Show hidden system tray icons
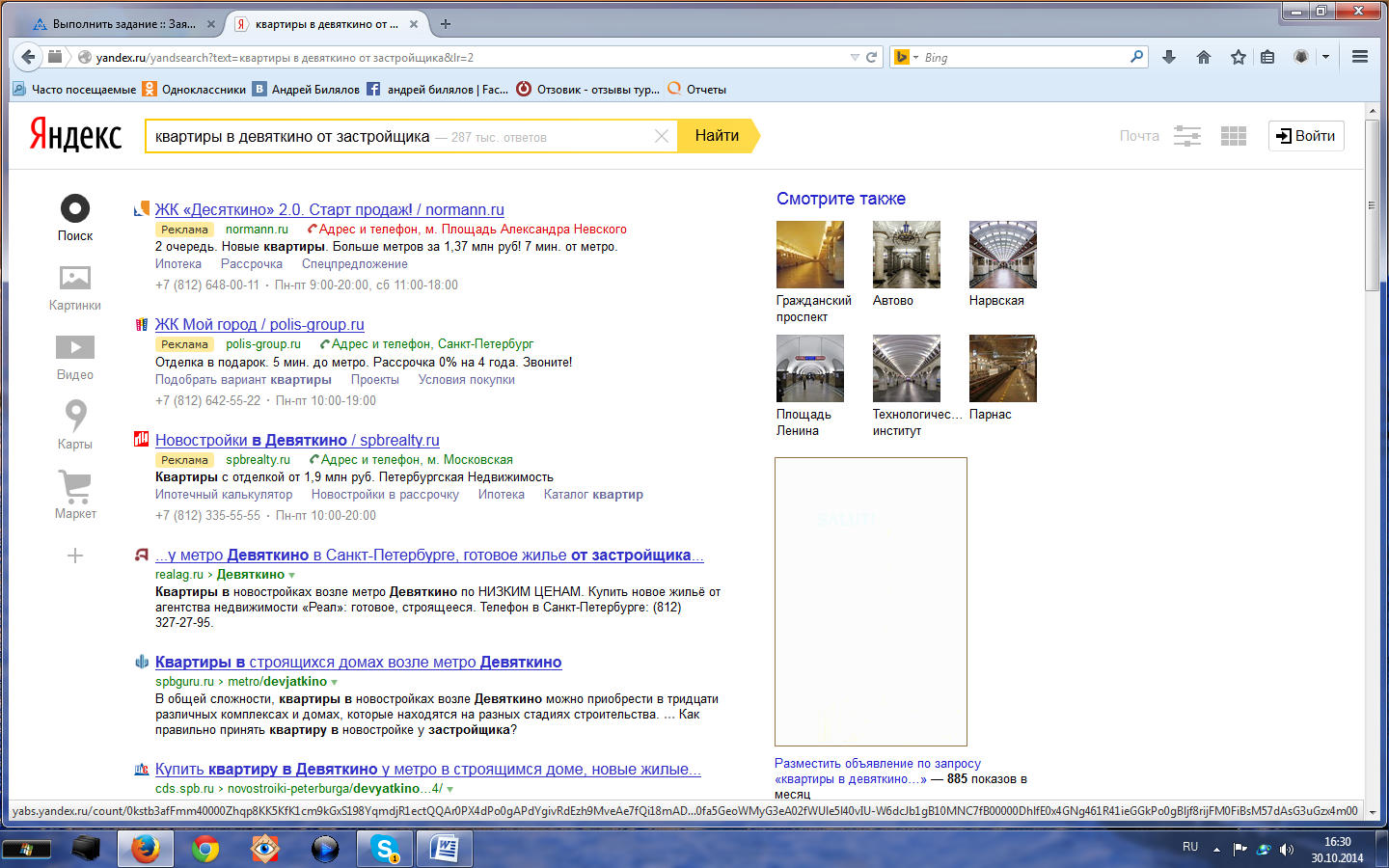 1216,850
